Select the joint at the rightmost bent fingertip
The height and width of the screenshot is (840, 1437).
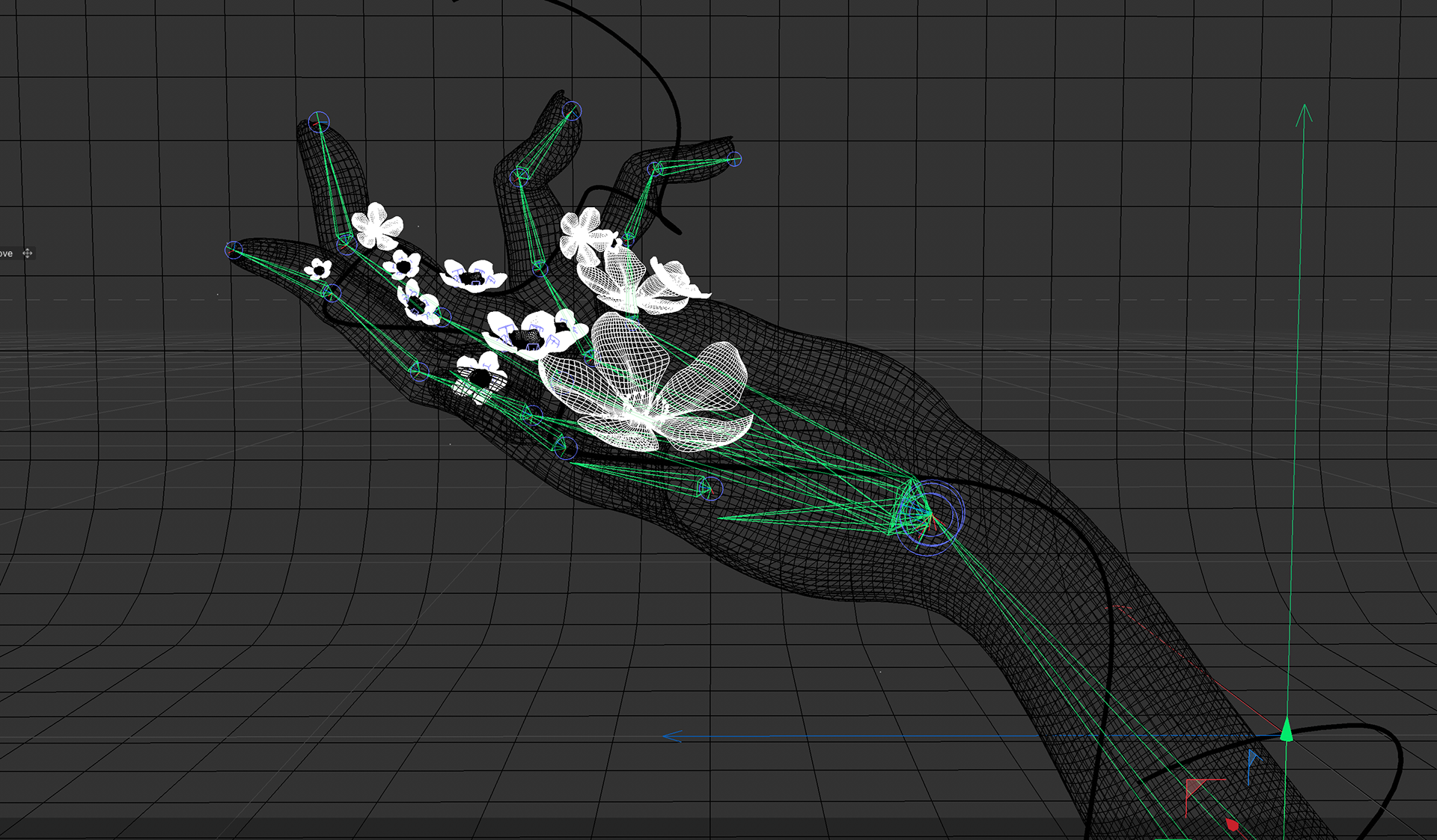[x=735, y=159]
